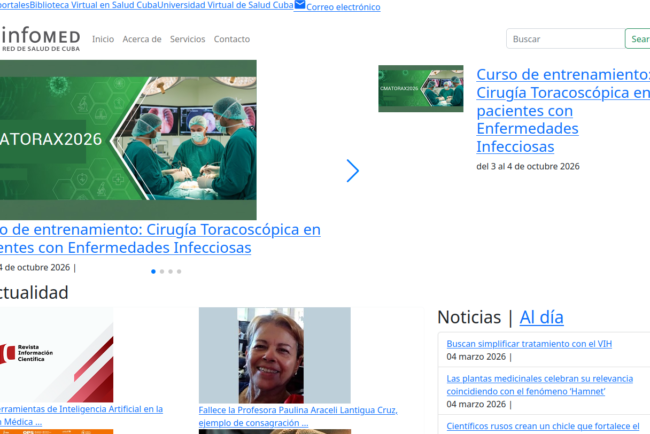Click inside the Buscar search field
The width and height of the screenshot is (650, 434).
565,39
